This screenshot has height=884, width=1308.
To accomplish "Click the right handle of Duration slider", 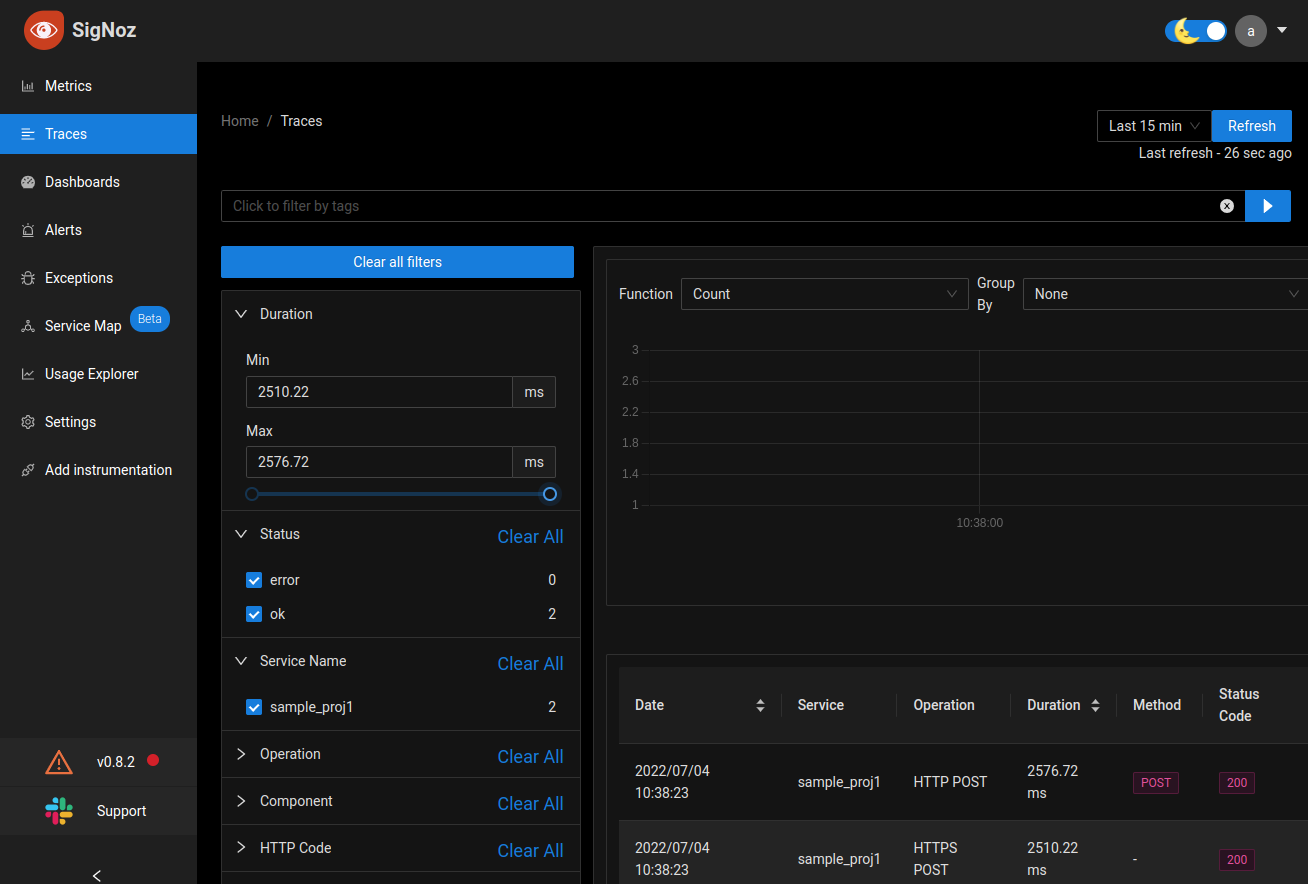I will tap(550, 494).
